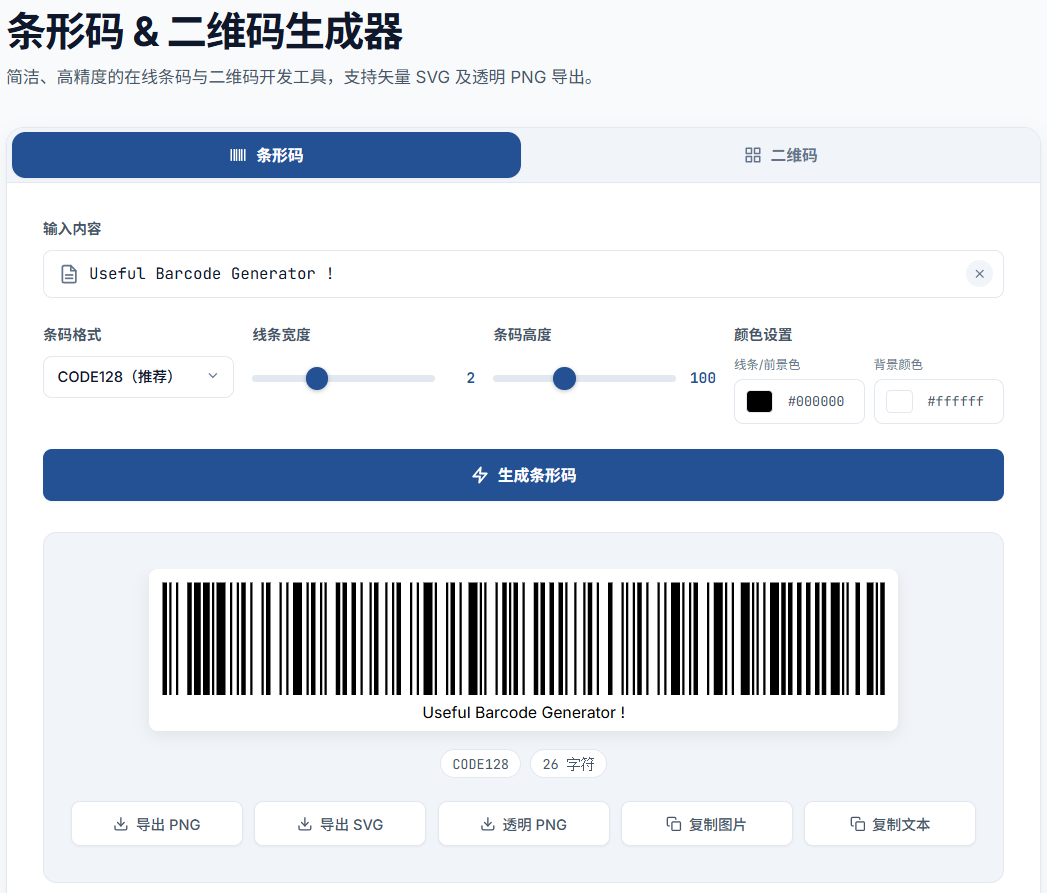Click the 条形码 & 二维码生成器 title
This screenshot has width=1047, height=893.
click(x=205, y=31)
